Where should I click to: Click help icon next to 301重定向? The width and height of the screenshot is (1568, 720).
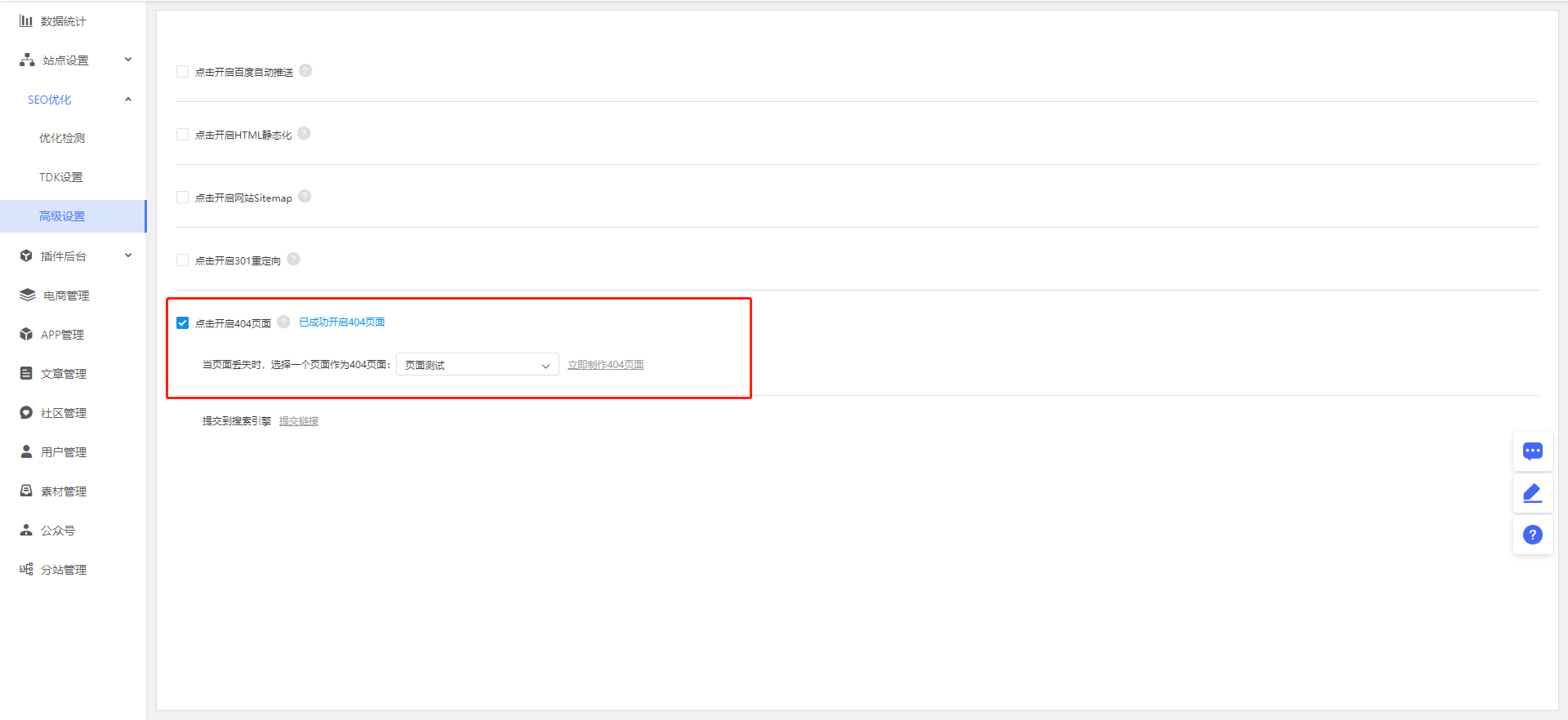click(x=293, y=260)
